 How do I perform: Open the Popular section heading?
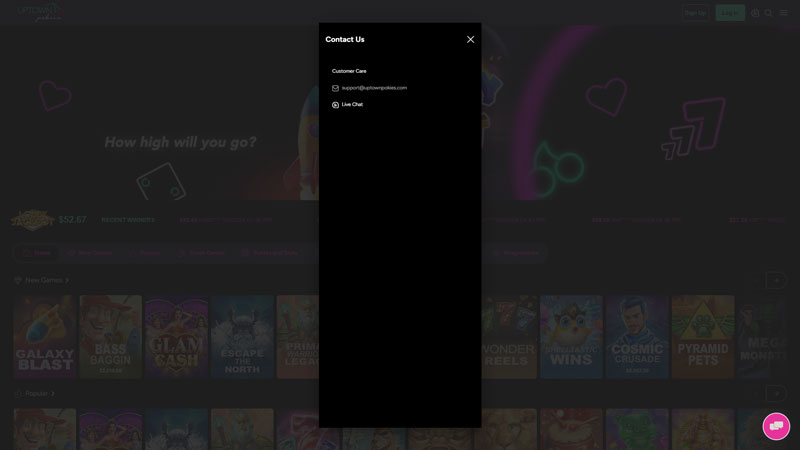[x=36, y=394]
